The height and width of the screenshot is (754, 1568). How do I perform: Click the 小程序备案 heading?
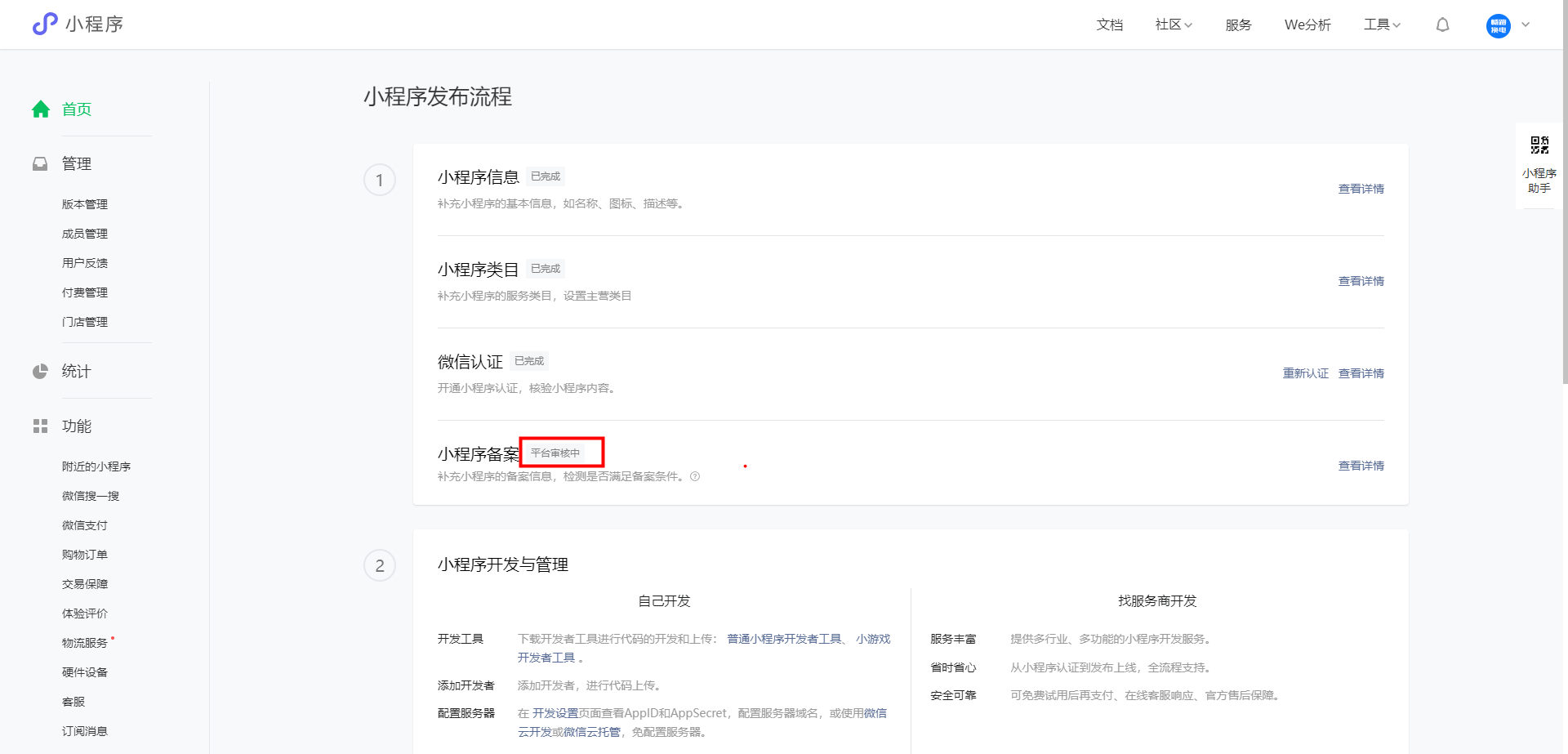[x=479, y=454]
